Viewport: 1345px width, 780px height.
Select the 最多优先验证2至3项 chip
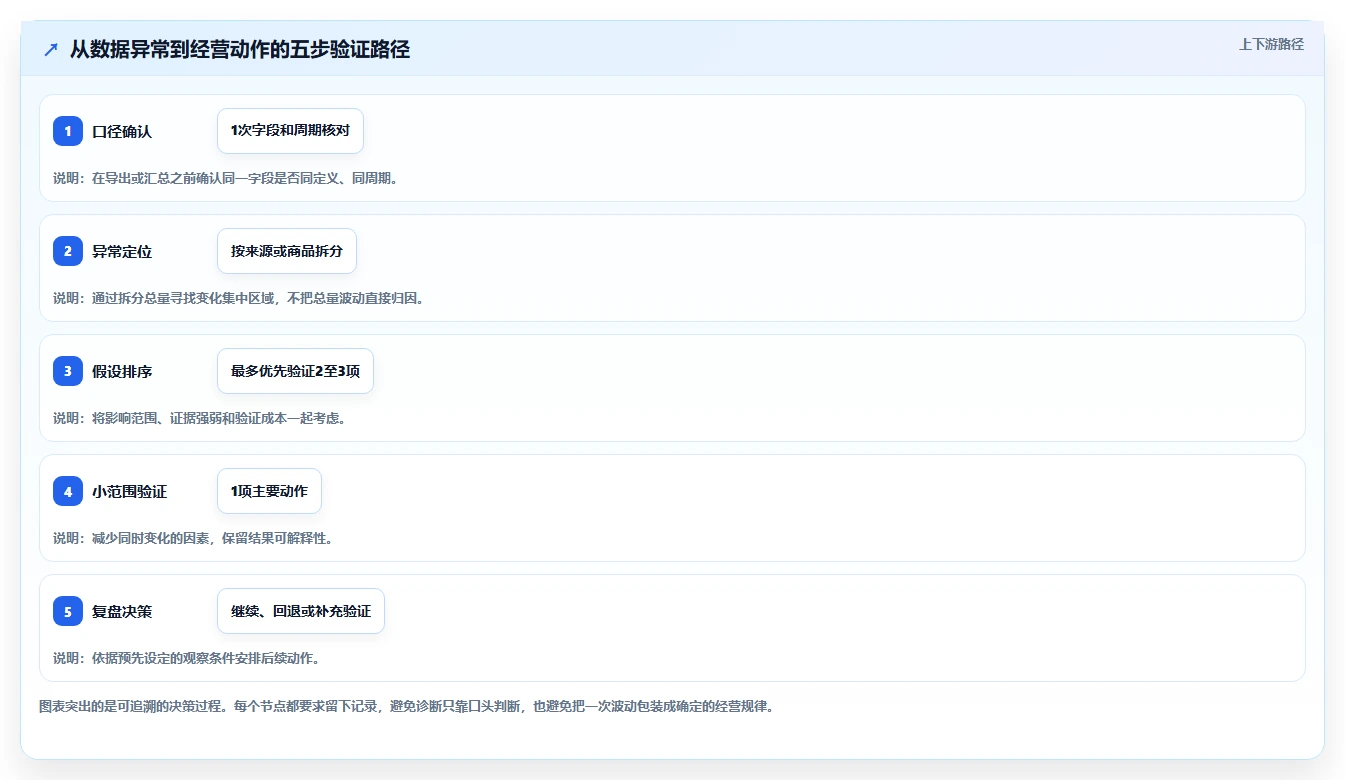coord(295,371)
